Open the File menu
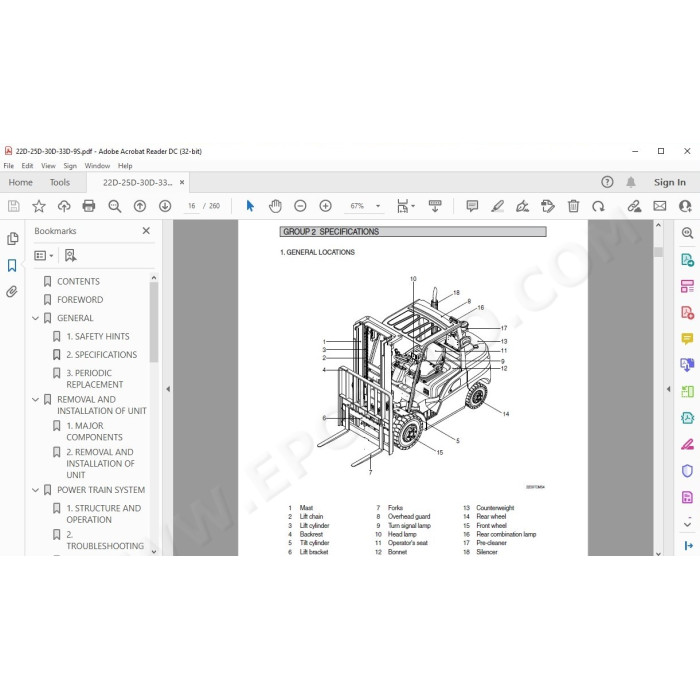700x700 pixels. coord(8,166)
